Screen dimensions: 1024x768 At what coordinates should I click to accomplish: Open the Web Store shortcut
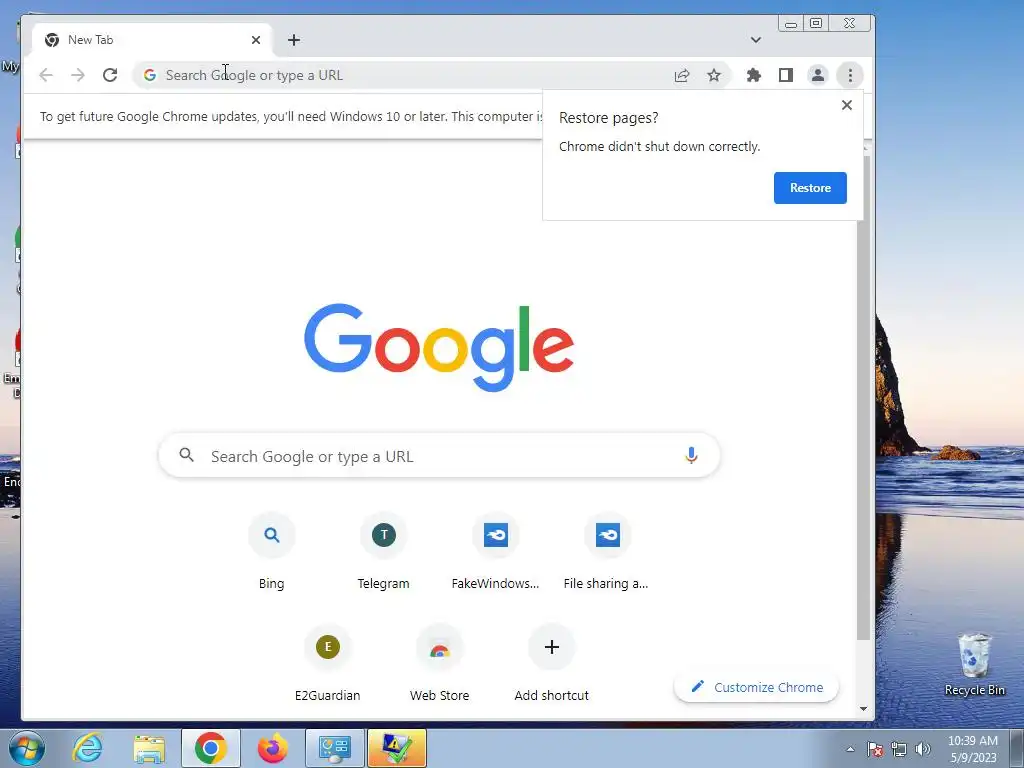pos(440,664)
